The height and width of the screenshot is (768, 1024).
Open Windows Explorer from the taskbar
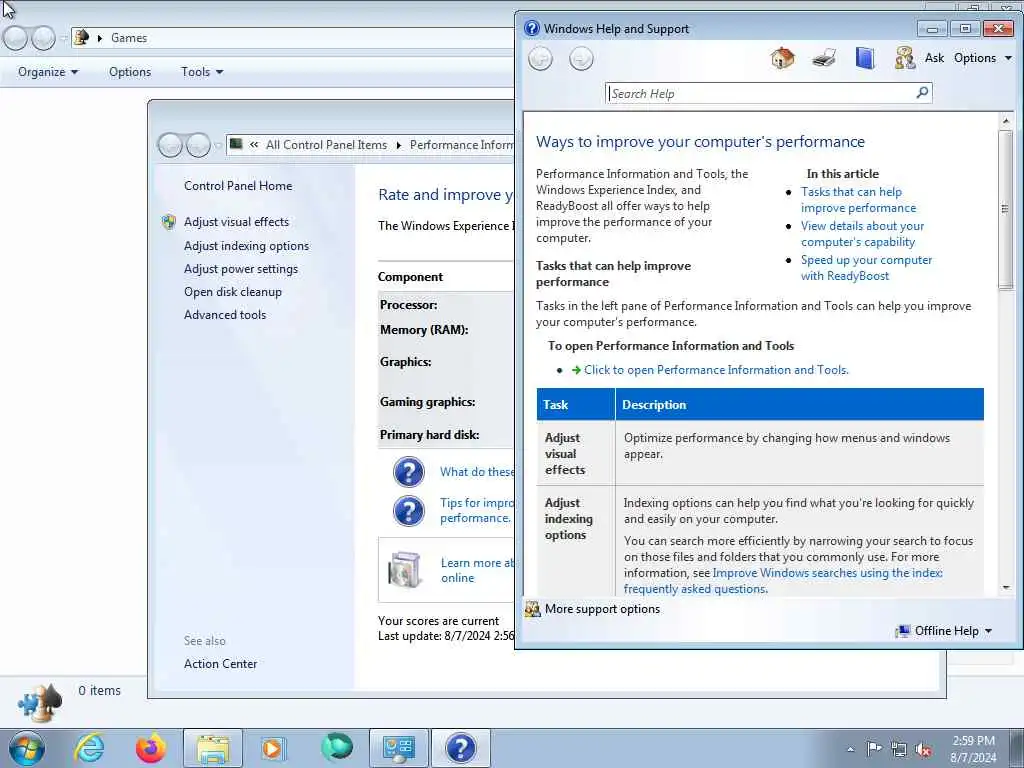coord(213,748)
